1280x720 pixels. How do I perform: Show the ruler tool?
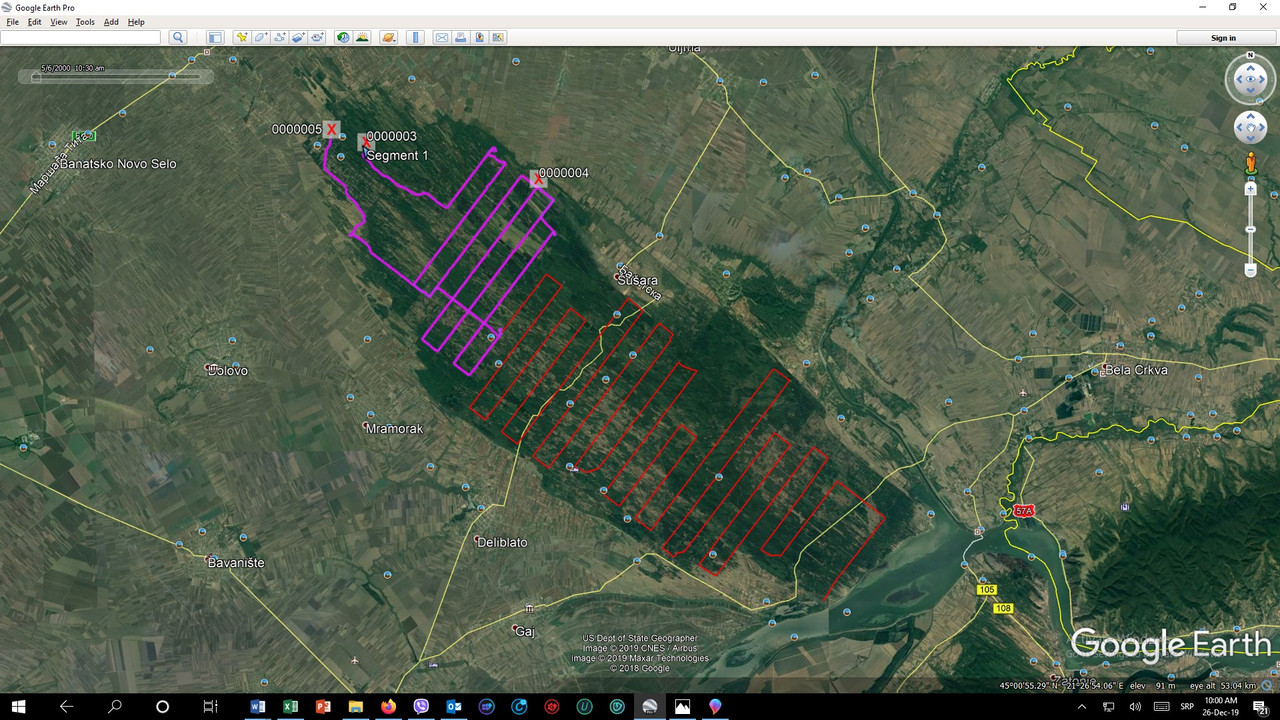coord(416,37)
